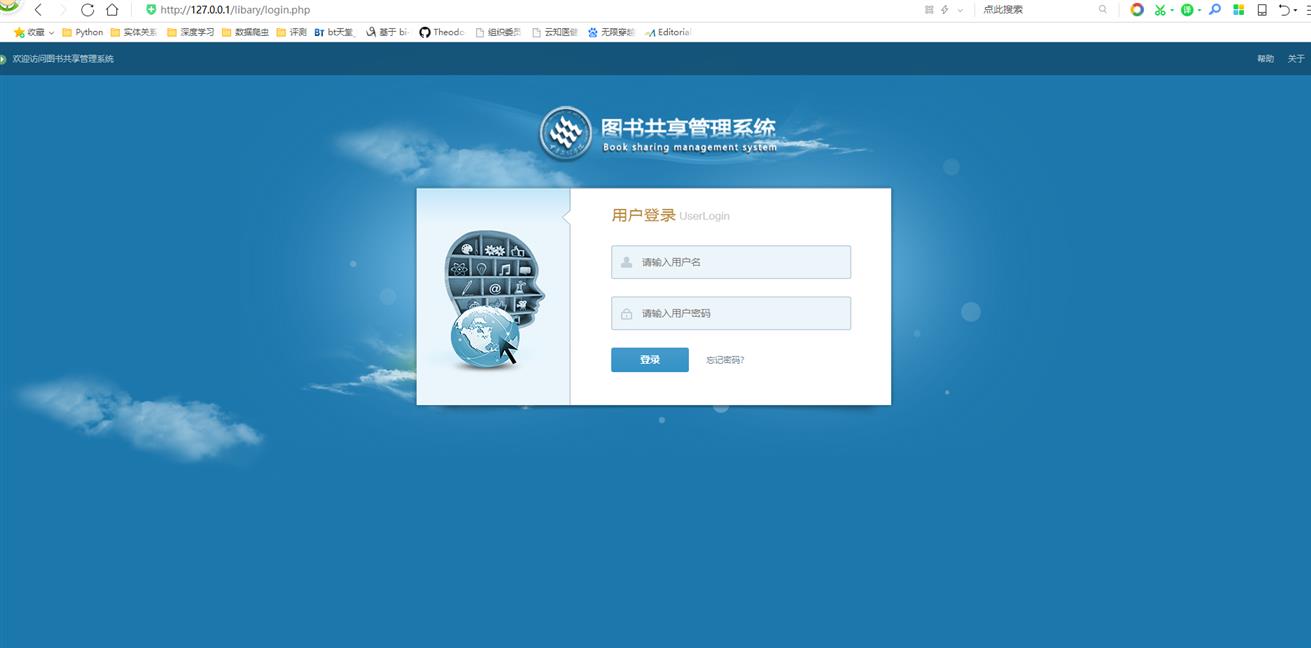Click the GitHub Theodo bookmark
This screenshot has height=648, width=1311.
tap(441, 32)
